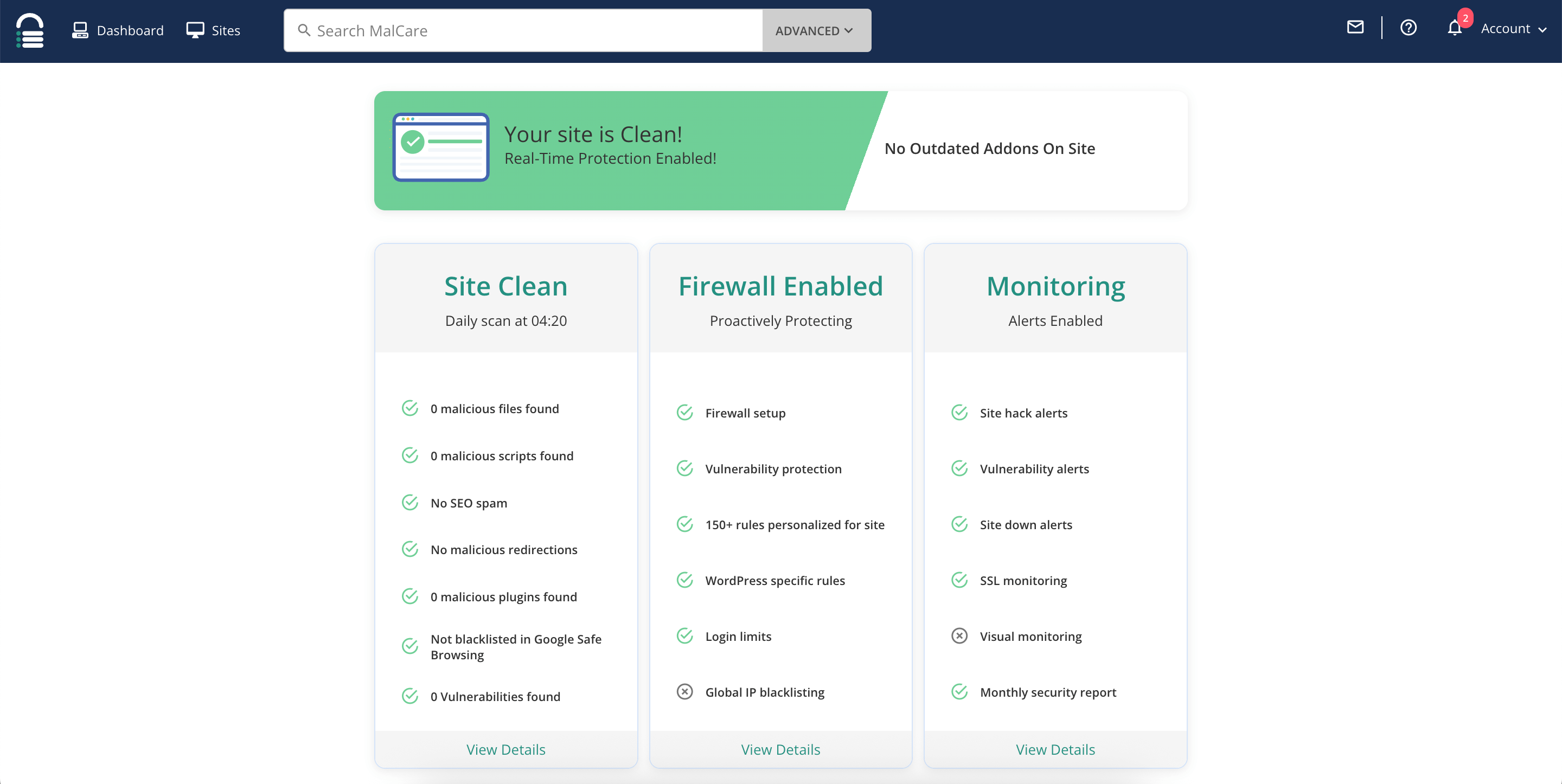This screenshot has width=1562, height=784.
Task: Click the Global IP blacklisting disabled icon
Action: [x=684, y=692]
